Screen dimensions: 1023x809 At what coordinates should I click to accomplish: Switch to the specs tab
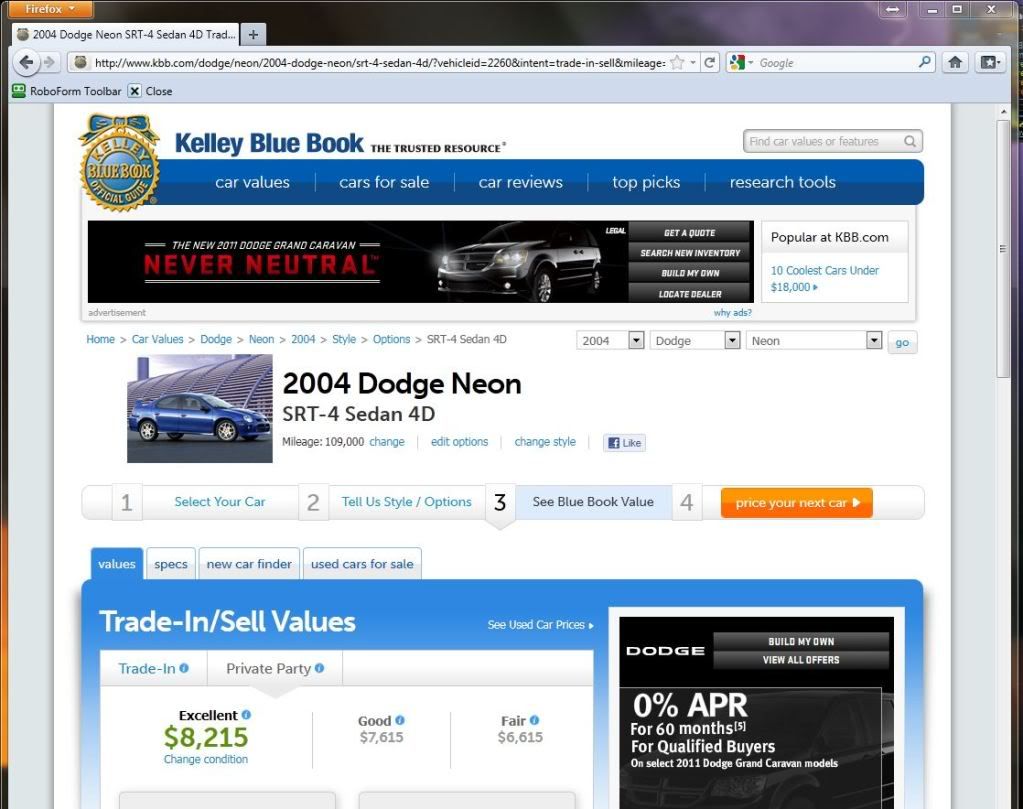(171, 564)
